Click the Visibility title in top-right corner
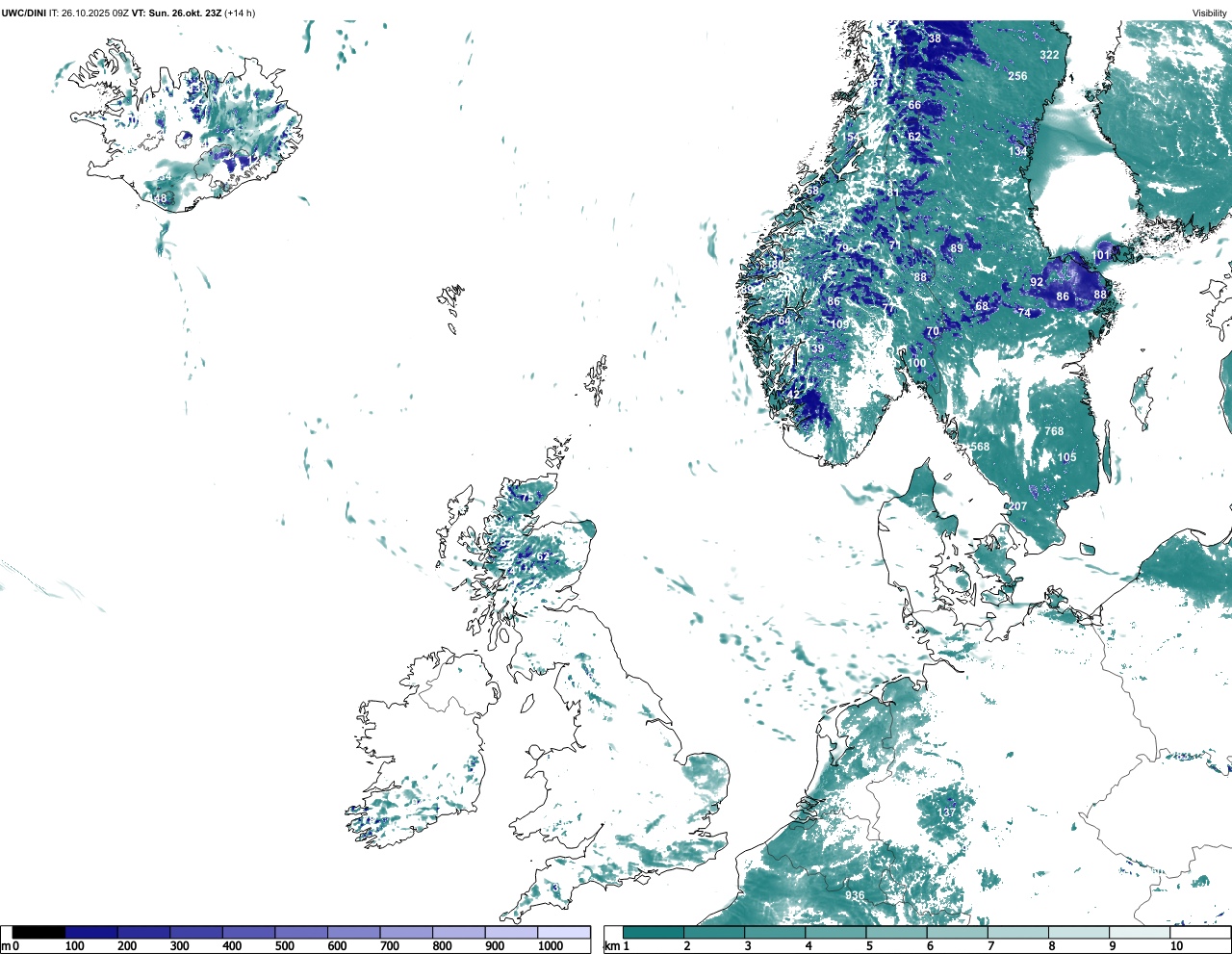 [x=1210, y=13]
